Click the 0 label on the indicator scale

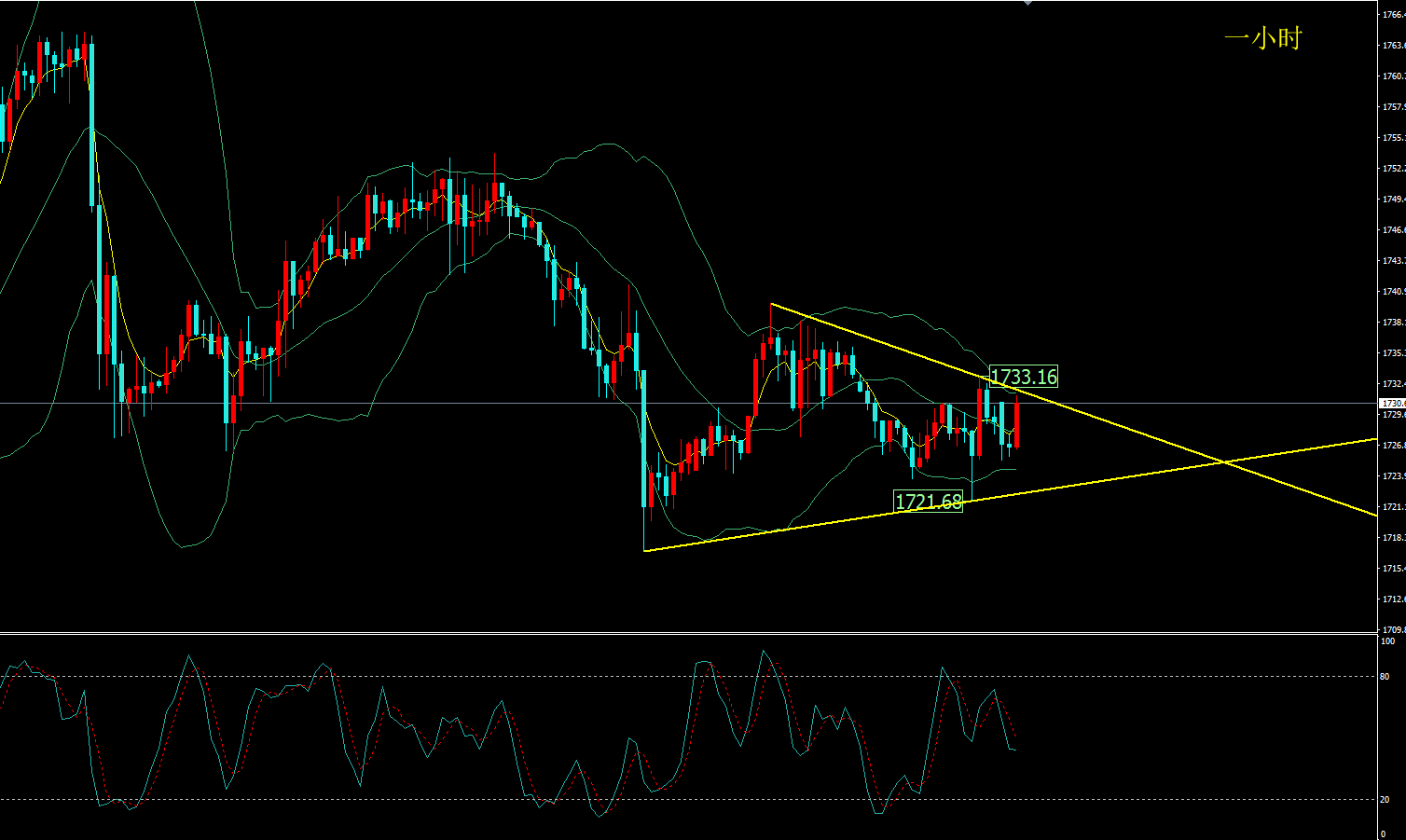[1384, 833]
